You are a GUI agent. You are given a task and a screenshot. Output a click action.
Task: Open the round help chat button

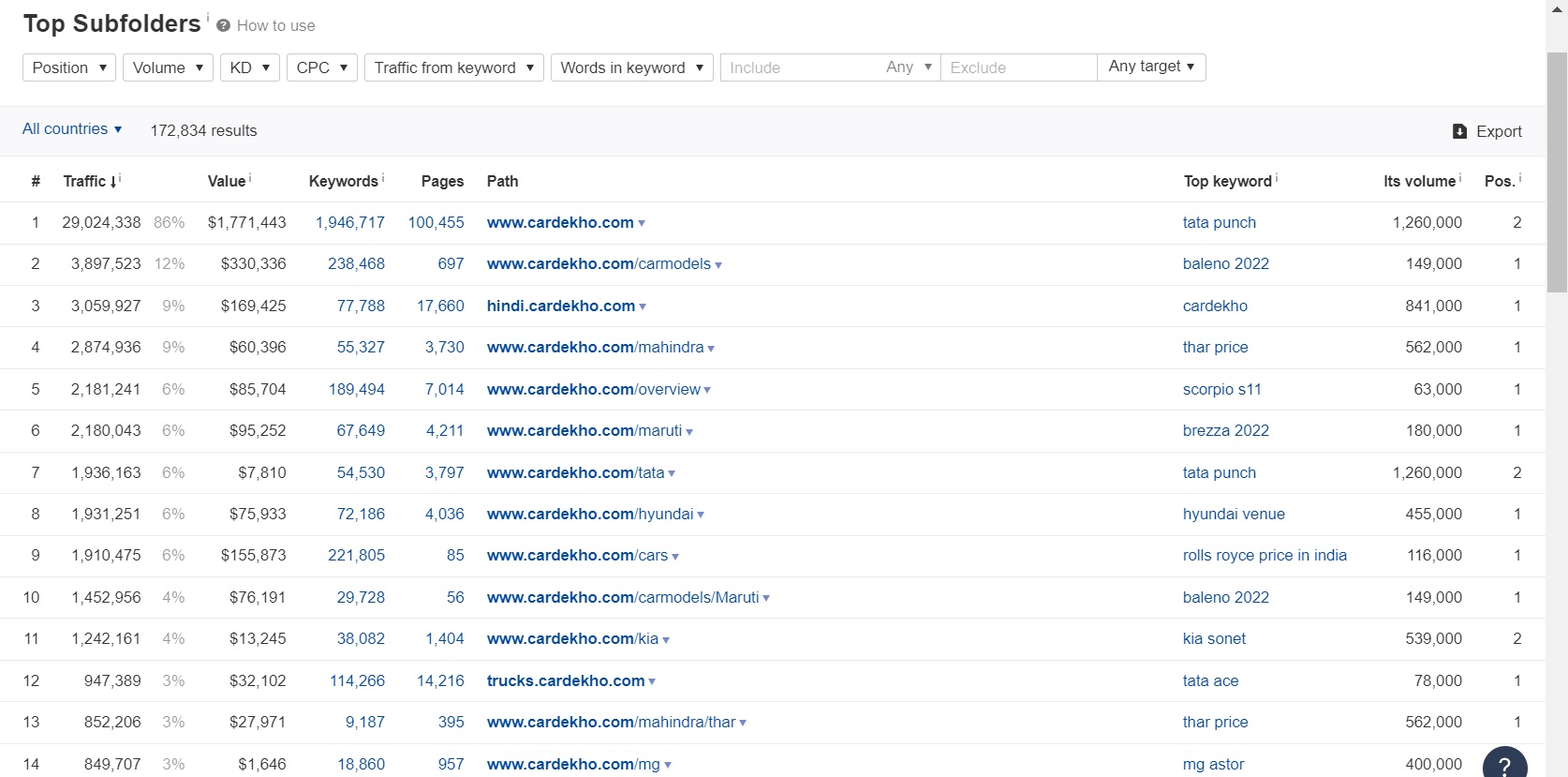pos(1505,764)
